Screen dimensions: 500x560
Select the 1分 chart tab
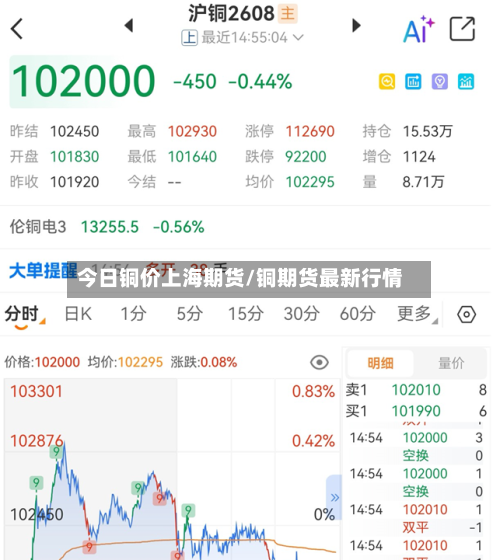point(133,314)
